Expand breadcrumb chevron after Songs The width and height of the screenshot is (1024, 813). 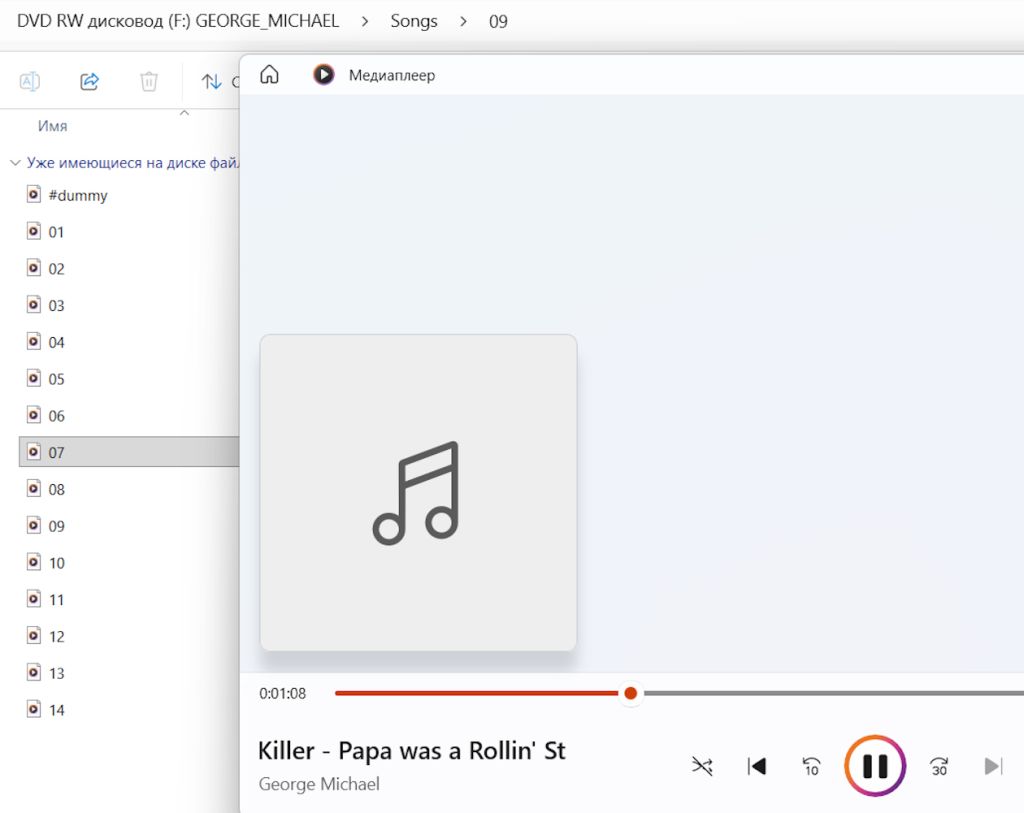(463, 22)
